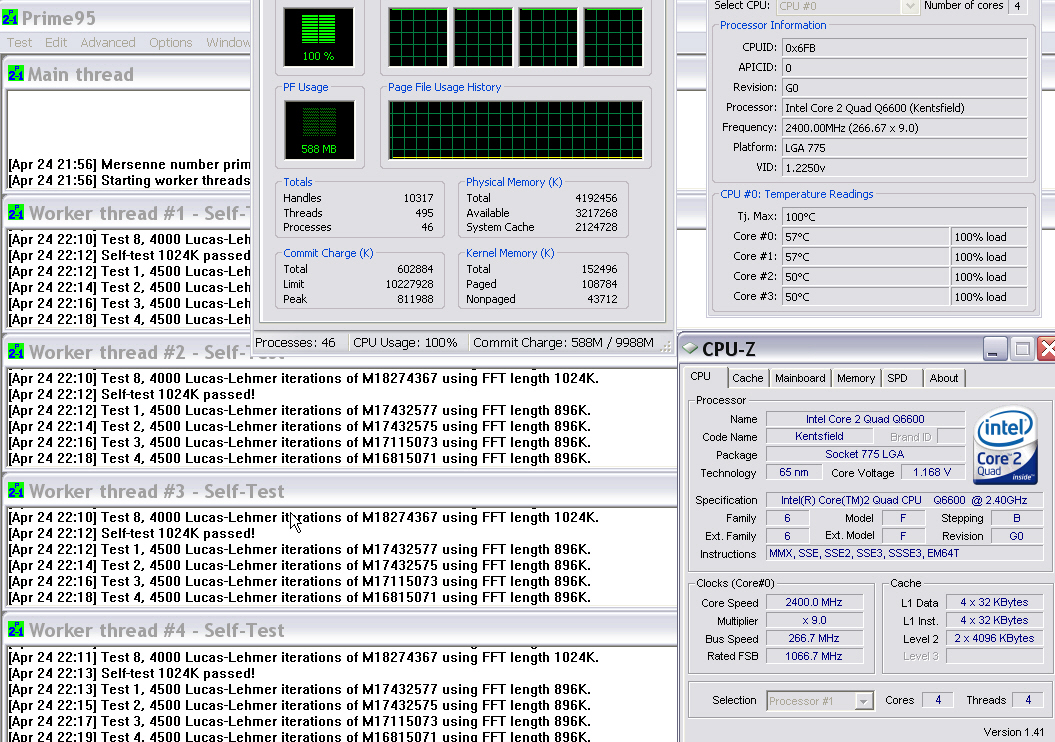Screen dimensions: 1055x742
Task: Open the Processor #1 selection dropdown in CPU-Z
Action: (x=820, y=700)
